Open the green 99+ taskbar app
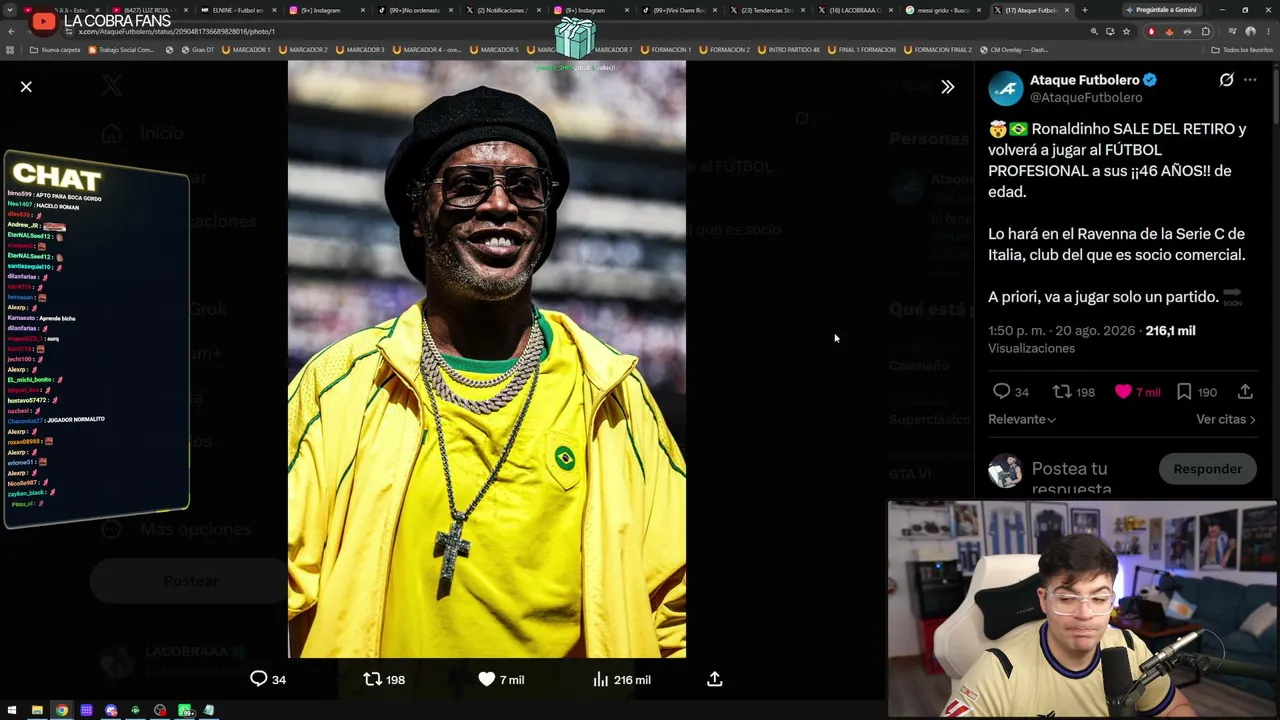The image size is (1280, 720). (185, 710)
